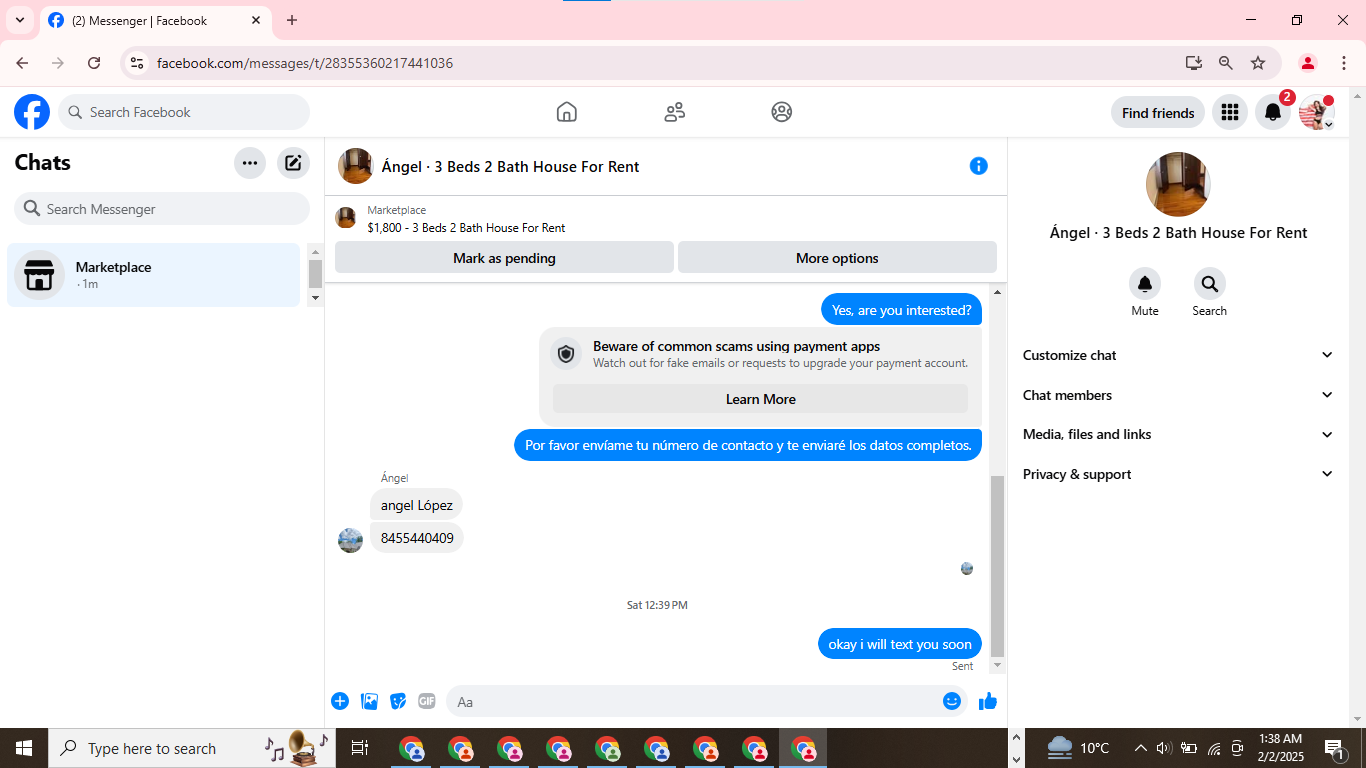Click the browser back arrow
The height and width of the screenshot is (768, 1366).
click(x=22, y=63)
